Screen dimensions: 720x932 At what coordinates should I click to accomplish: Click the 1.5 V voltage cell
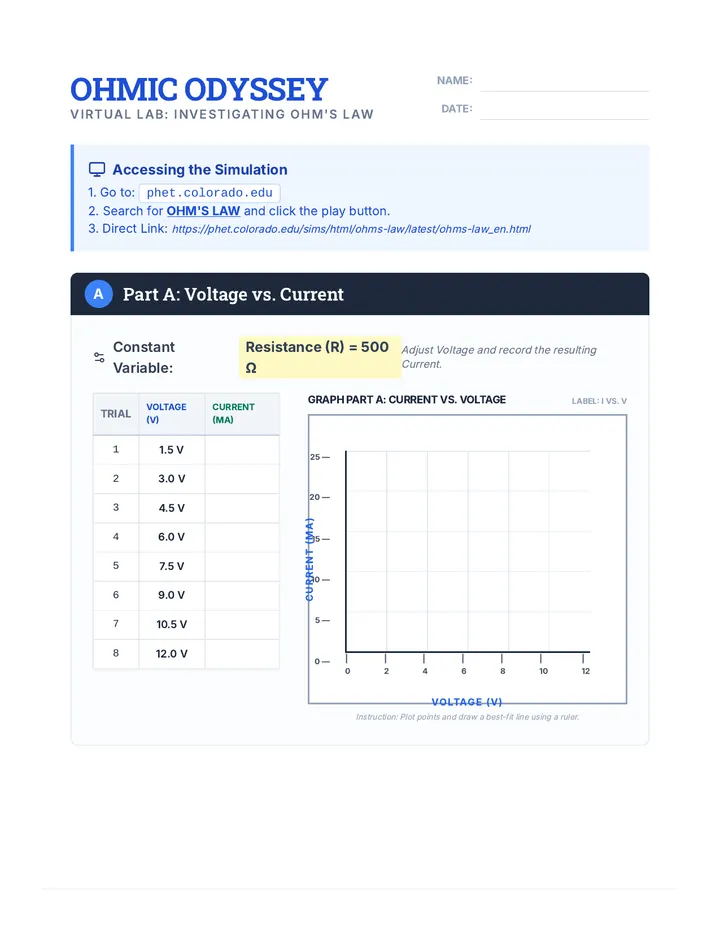171,450
